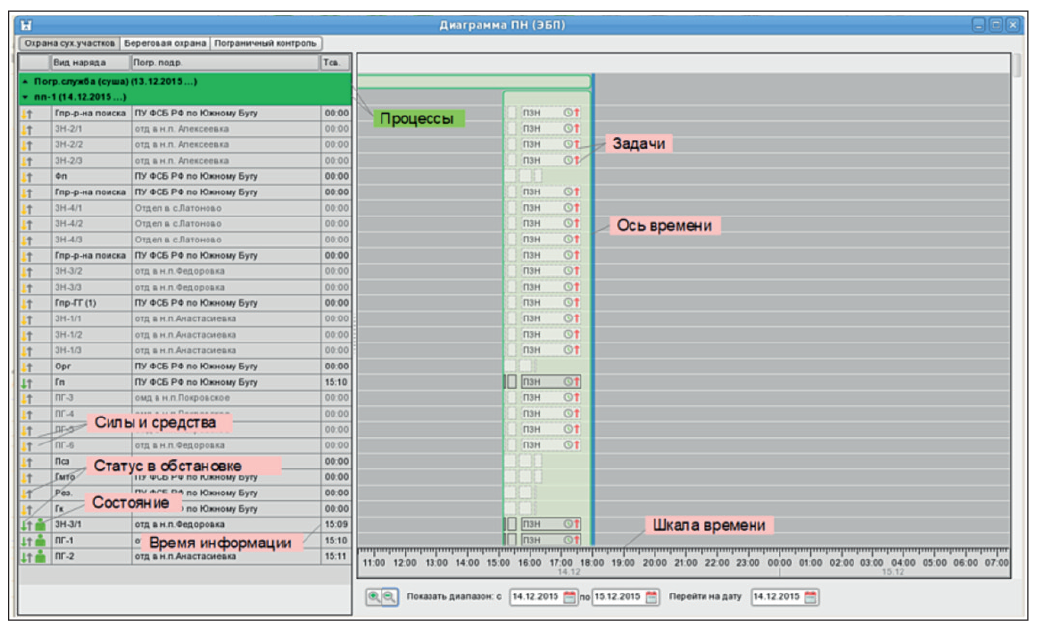Screen dimensions: 1043x629
Task: Click the green person icon in the ПГ-1 row
Action: [41, 541]
